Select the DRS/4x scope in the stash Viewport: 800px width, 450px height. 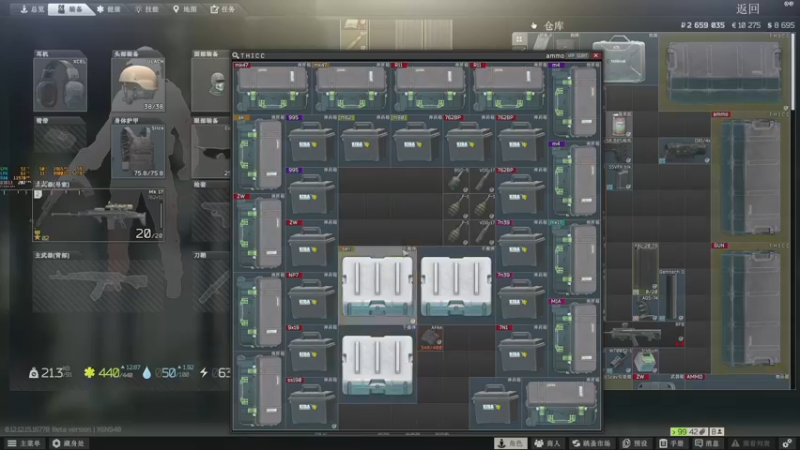[x=684, y=151]
